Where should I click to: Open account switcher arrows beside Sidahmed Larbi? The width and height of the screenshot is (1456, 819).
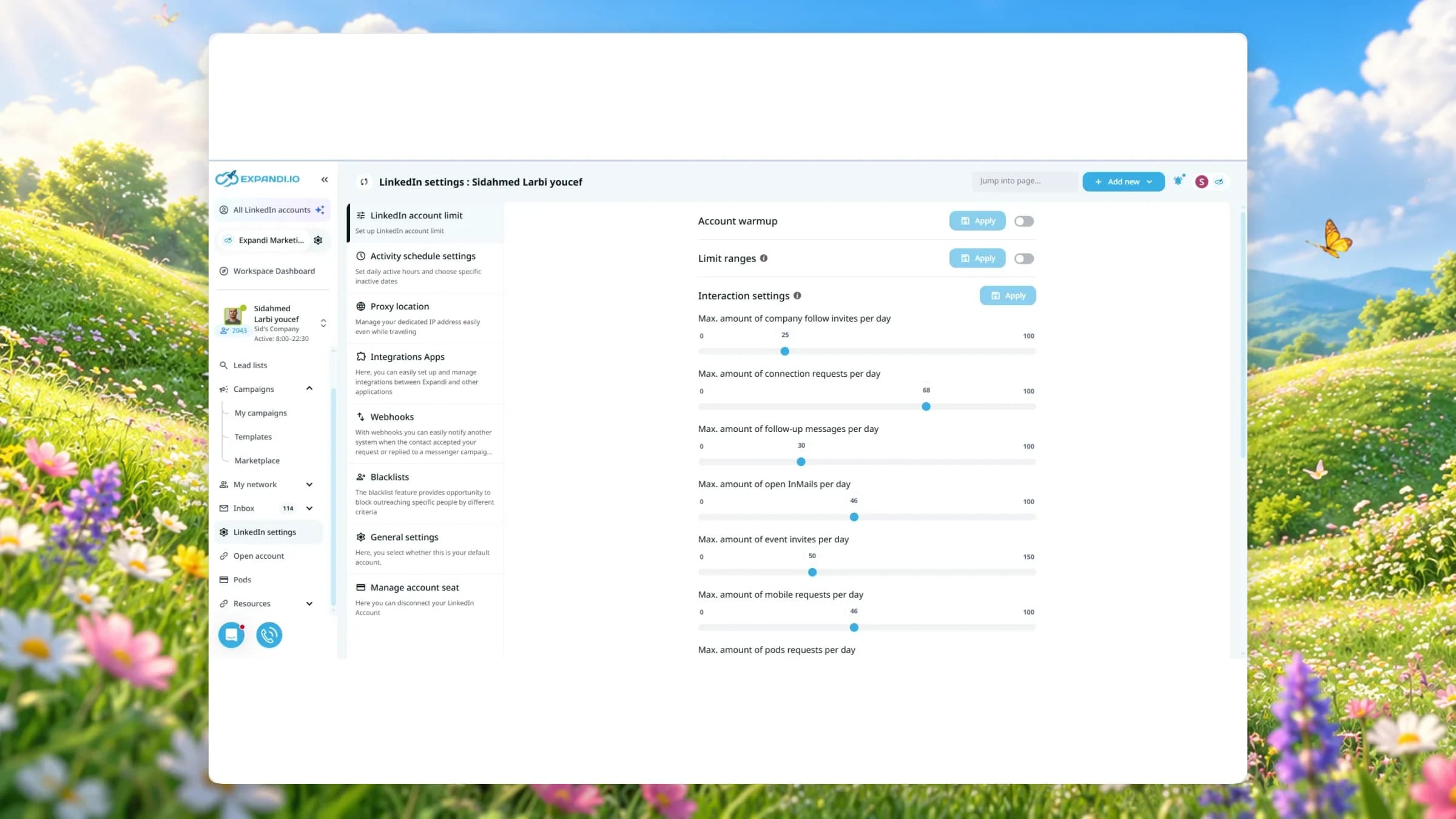pos(323,323)
